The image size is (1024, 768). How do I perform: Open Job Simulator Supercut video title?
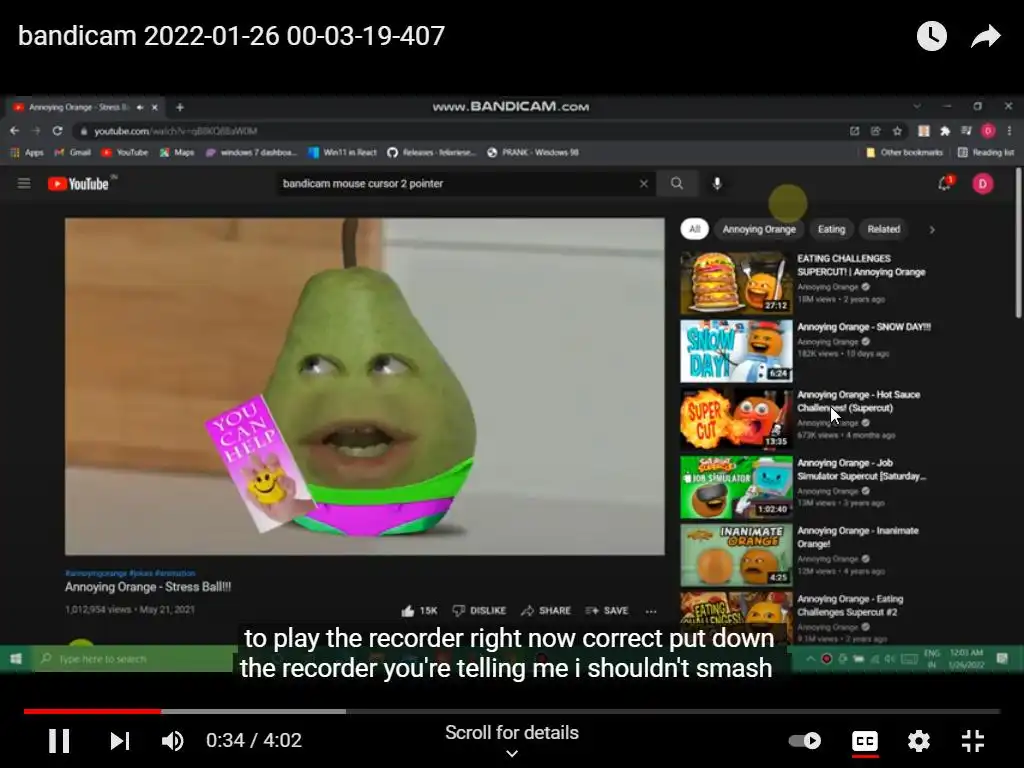click(861, 469)
